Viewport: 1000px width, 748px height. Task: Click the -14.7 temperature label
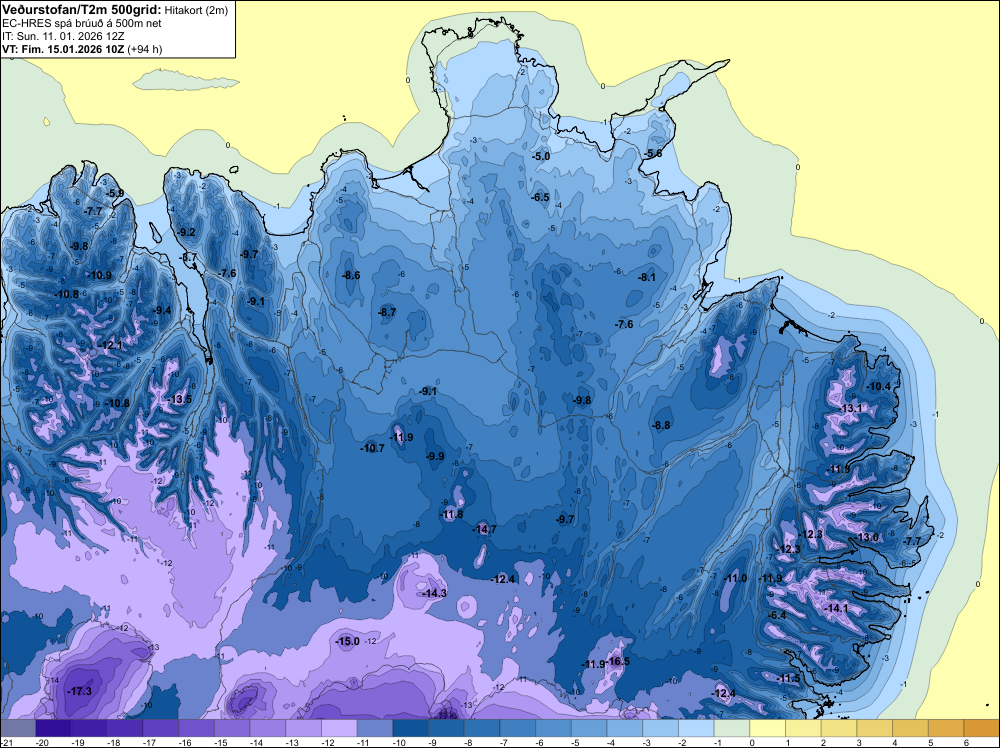pyautogui.click(x=484, y=529)
